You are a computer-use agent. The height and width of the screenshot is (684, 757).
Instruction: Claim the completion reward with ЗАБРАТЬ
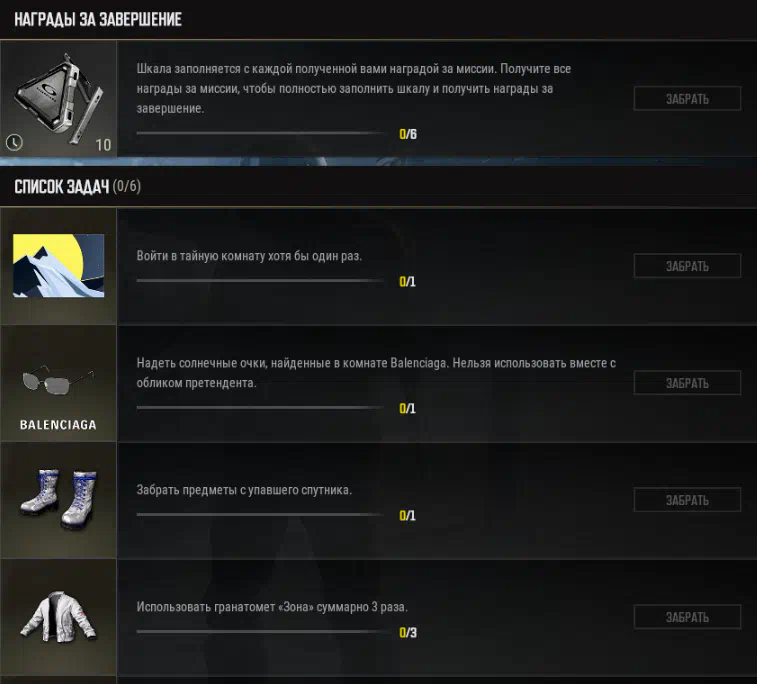pos(687,99)
